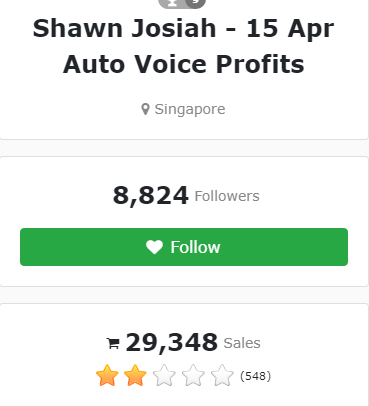Click "Auto Voice Profits" heading line
369x406 pixels.
tap(184, 64)
